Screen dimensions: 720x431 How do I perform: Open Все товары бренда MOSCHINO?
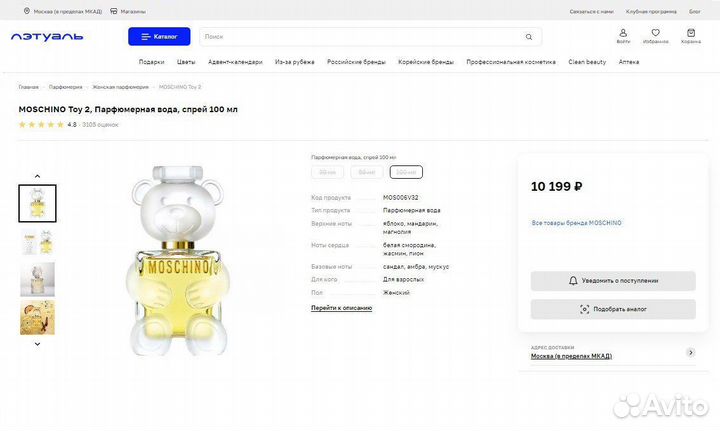click(576, 223)
